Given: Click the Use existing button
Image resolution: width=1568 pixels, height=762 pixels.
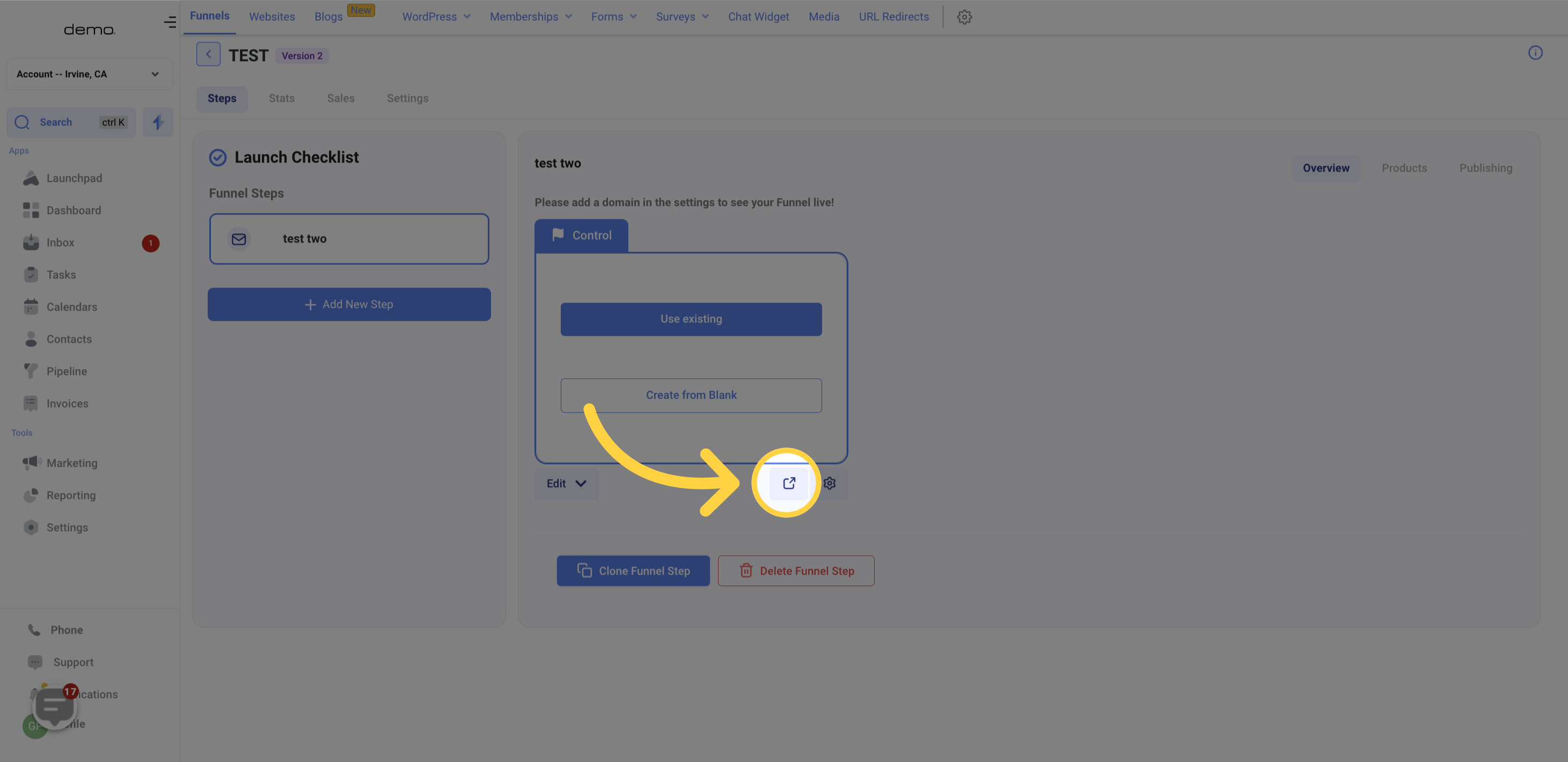Looking at the screenshot, I should pos(691,319).
